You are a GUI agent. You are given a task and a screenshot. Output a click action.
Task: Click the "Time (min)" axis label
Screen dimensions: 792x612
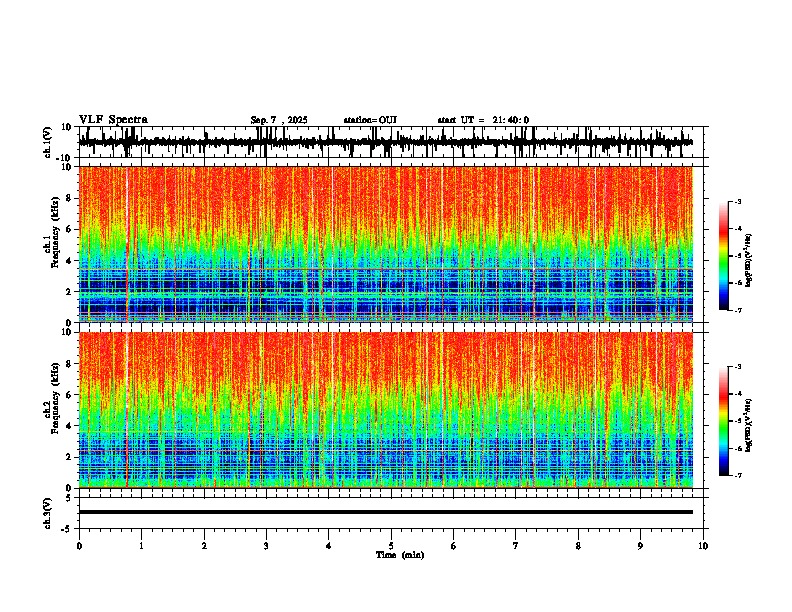pos(400,555)
